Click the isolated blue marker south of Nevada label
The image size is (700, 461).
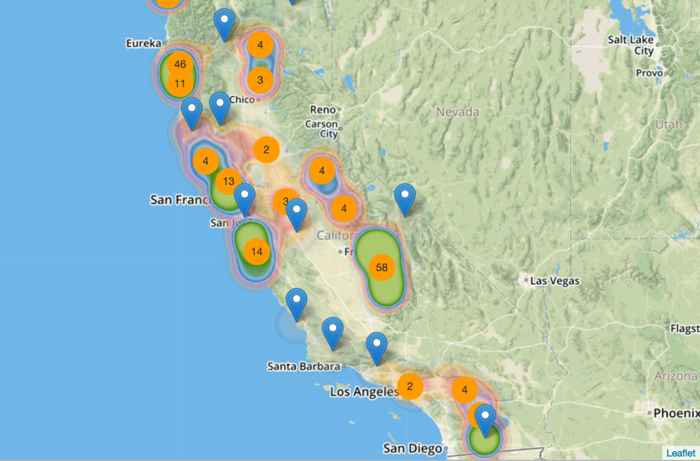[404, 198]
